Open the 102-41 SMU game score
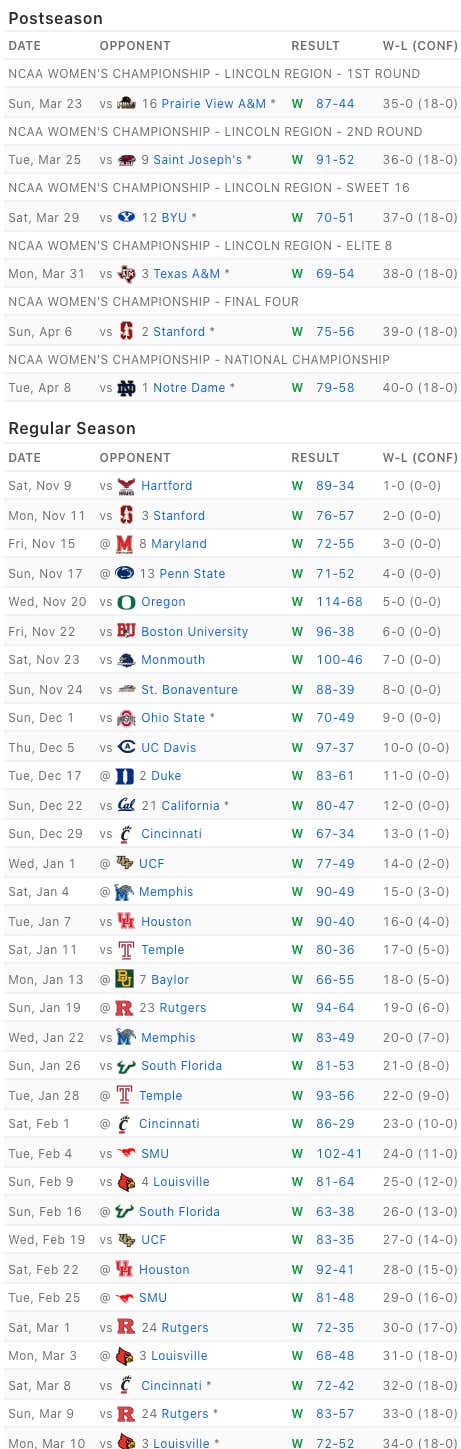The width and height of the screenshot is (461, 1449). pos(339,1154)
